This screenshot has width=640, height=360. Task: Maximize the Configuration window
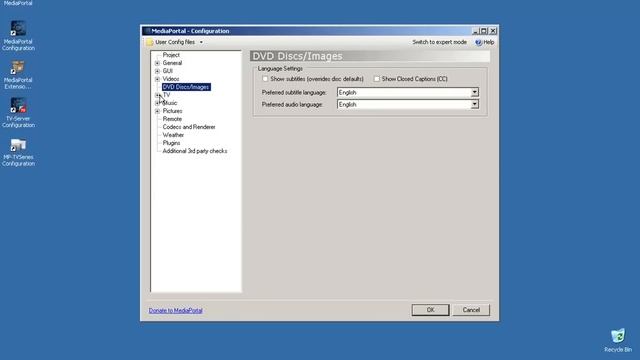pos(484,31)
